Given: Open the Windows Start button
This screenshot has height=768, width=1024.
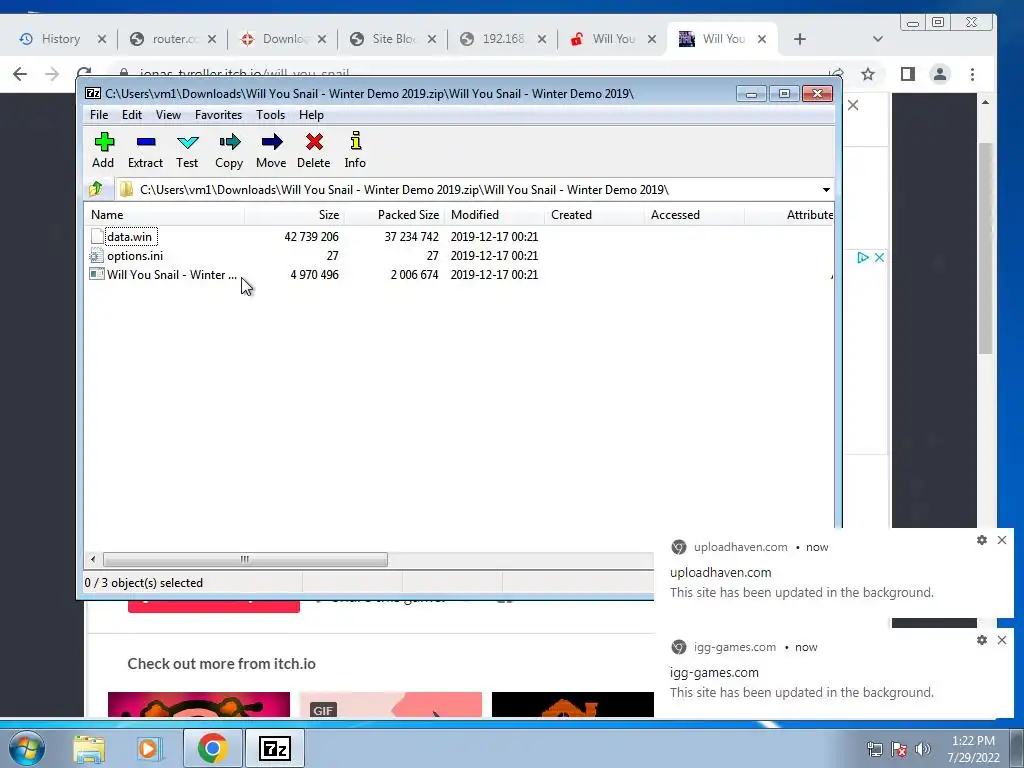Looking at the screenshot, I should pyautogui.click(x=27, y=748).
